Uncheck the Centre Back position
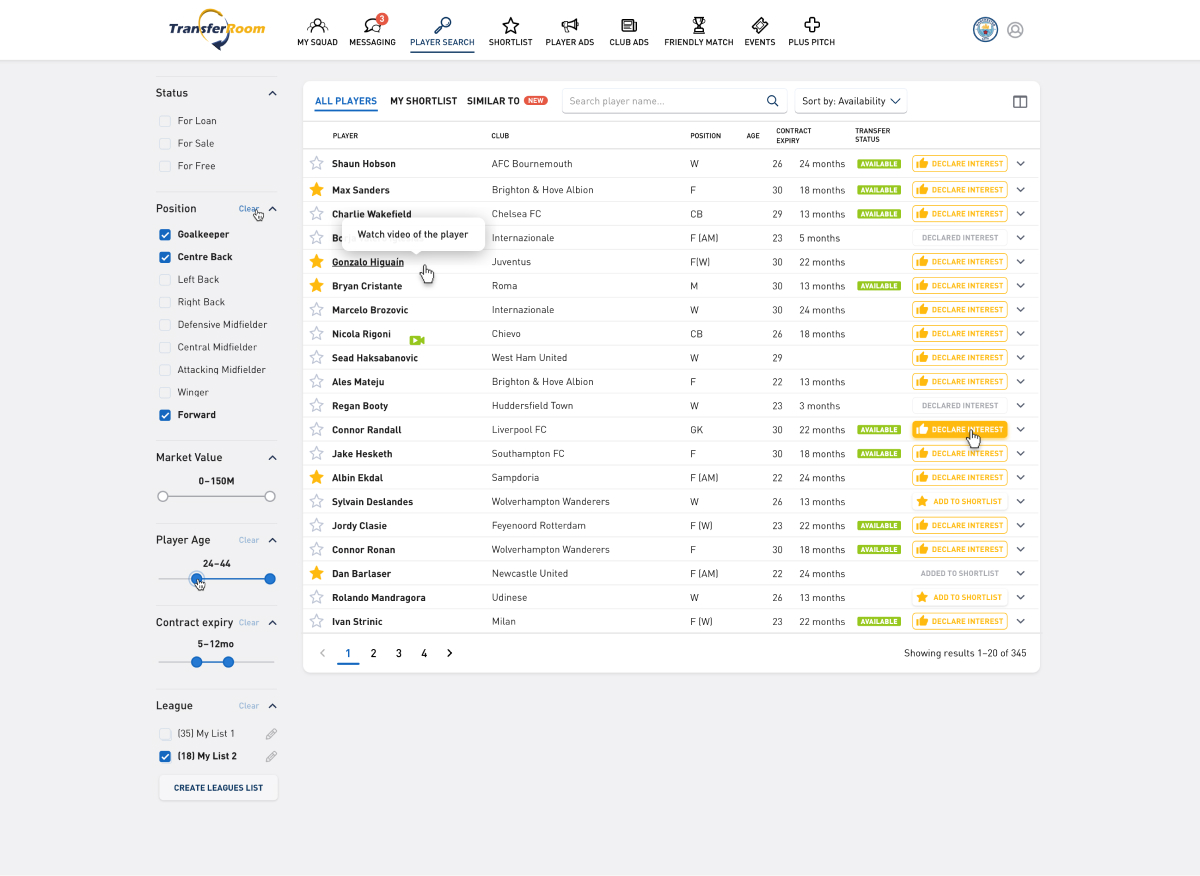 [165, 257]
